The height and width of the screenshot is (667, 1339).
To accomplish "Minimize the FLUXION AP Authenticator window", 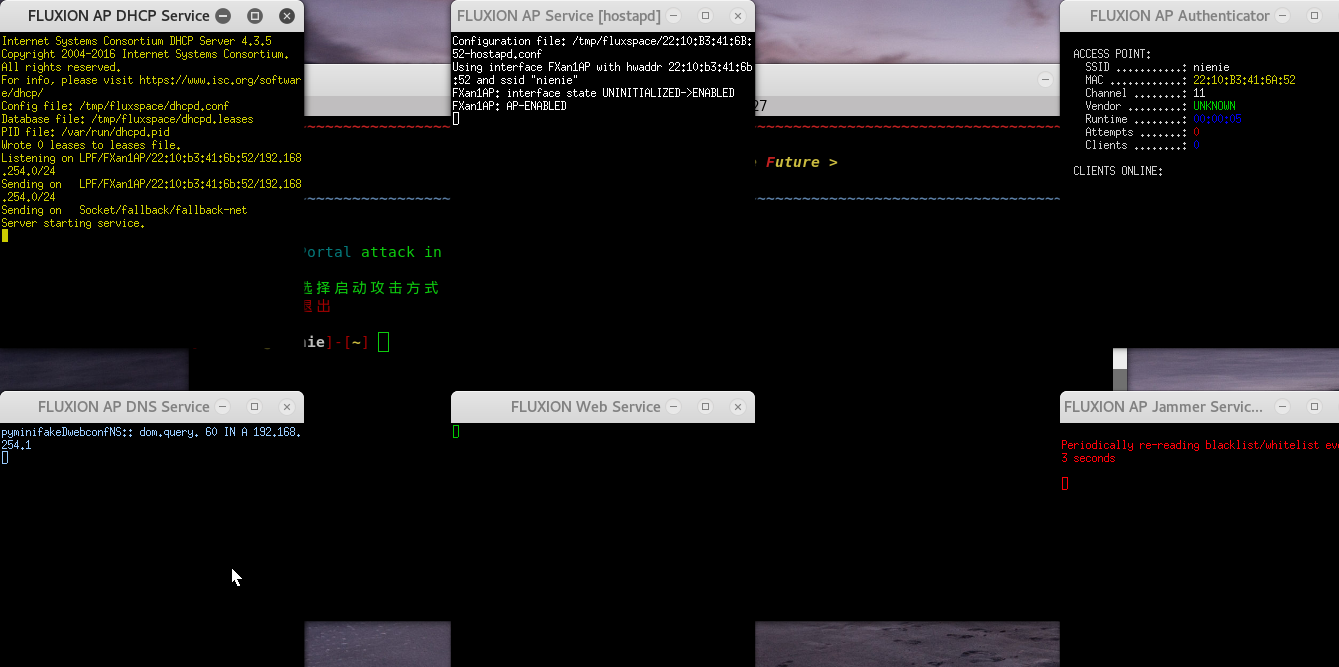I will point(1283,16).
